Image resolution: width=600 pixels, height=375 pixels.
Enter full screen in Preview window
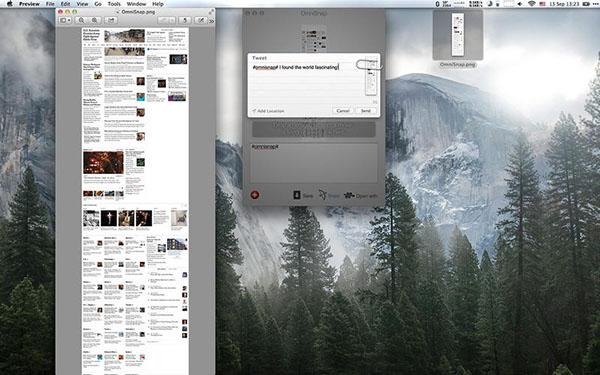pos(211,11)
